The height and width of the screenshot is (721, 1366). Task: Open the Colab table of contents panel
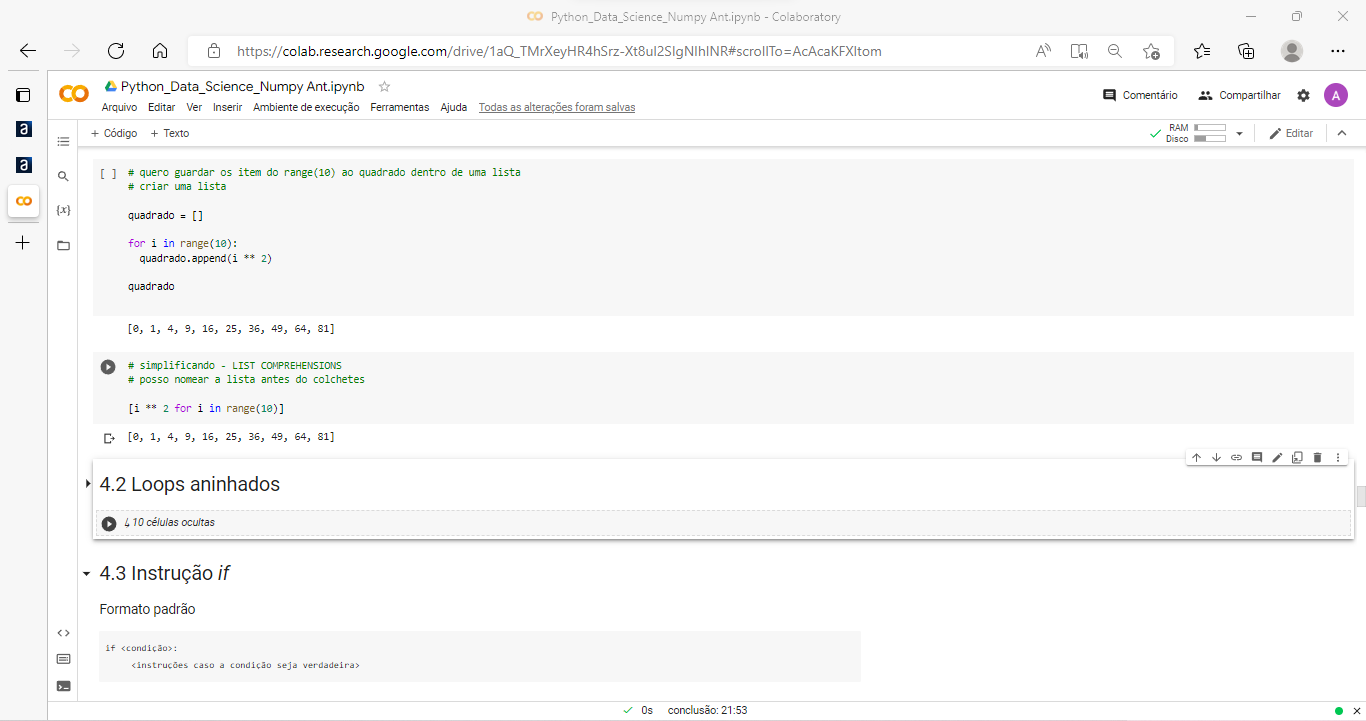[x=63, y=142]
